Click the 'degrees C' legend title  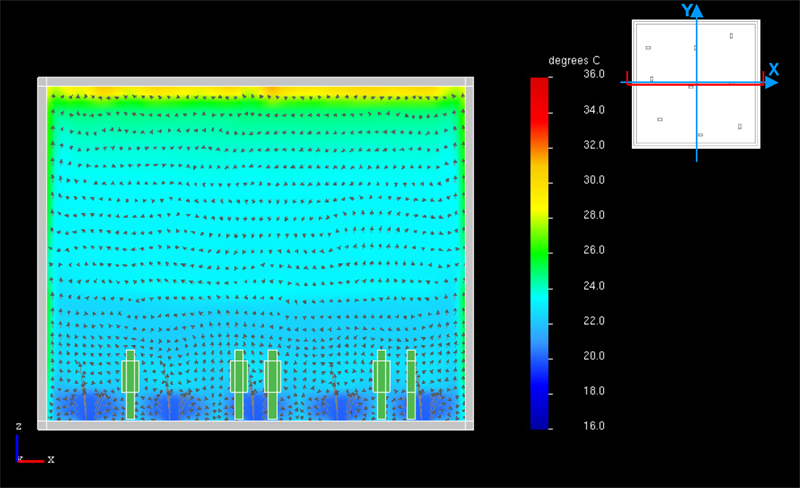tap(574, 61)
